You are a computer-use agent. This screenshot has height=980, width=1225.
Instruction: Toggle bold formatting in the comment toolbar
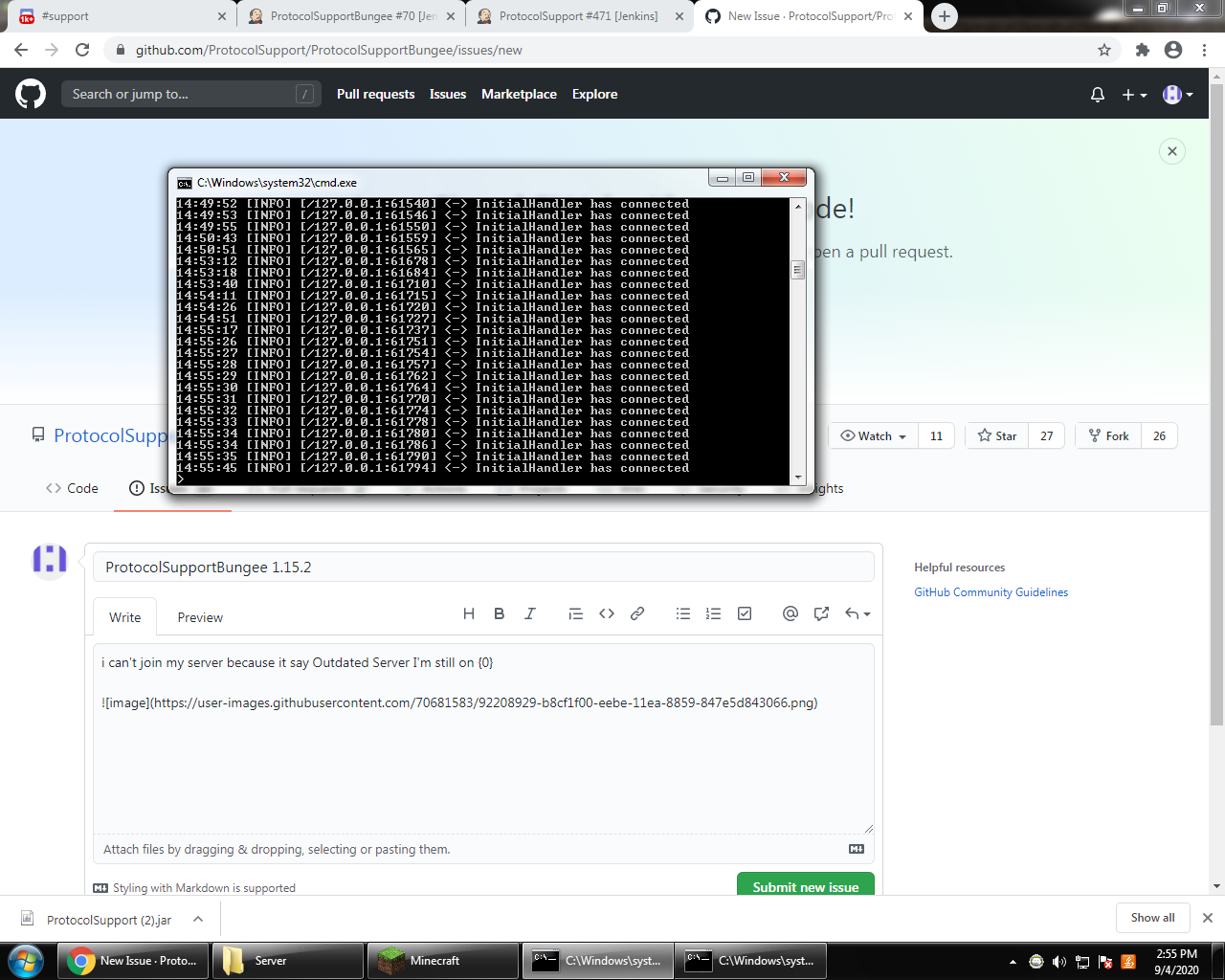point(499,613)
